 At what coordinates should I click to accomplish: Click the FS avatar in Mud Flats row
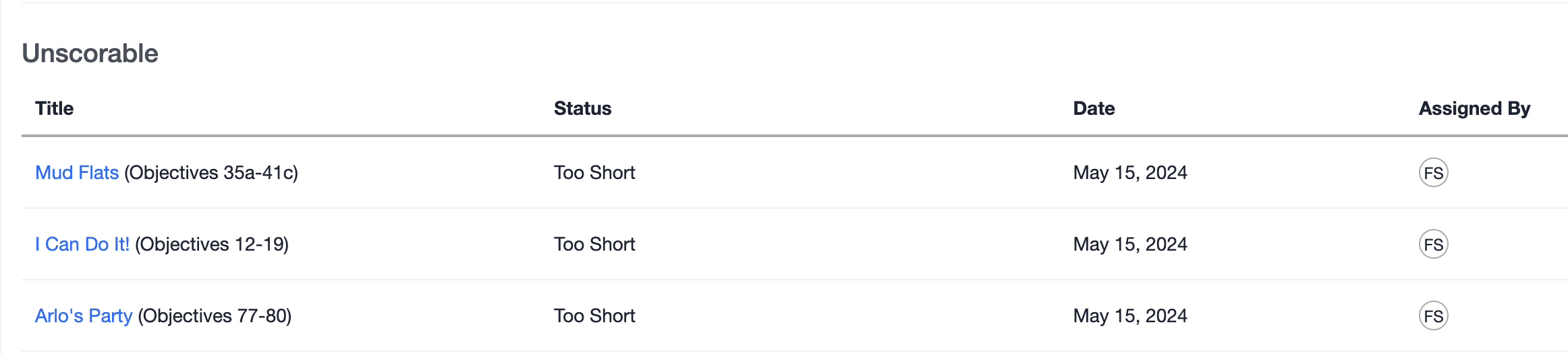pyautogui.click(x=1433, y=173)
